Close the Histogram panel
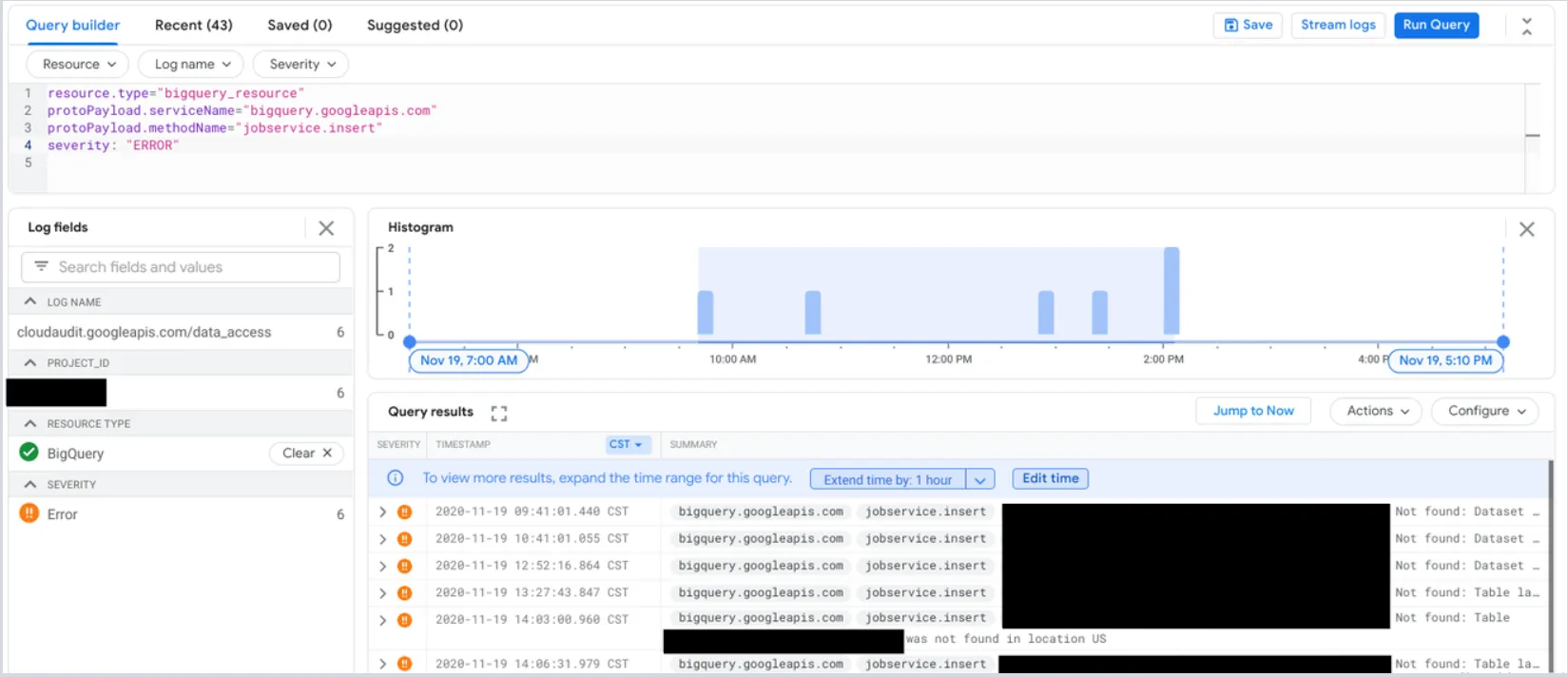Viewport: 1568px width, 677px height. pos(1527,229)
